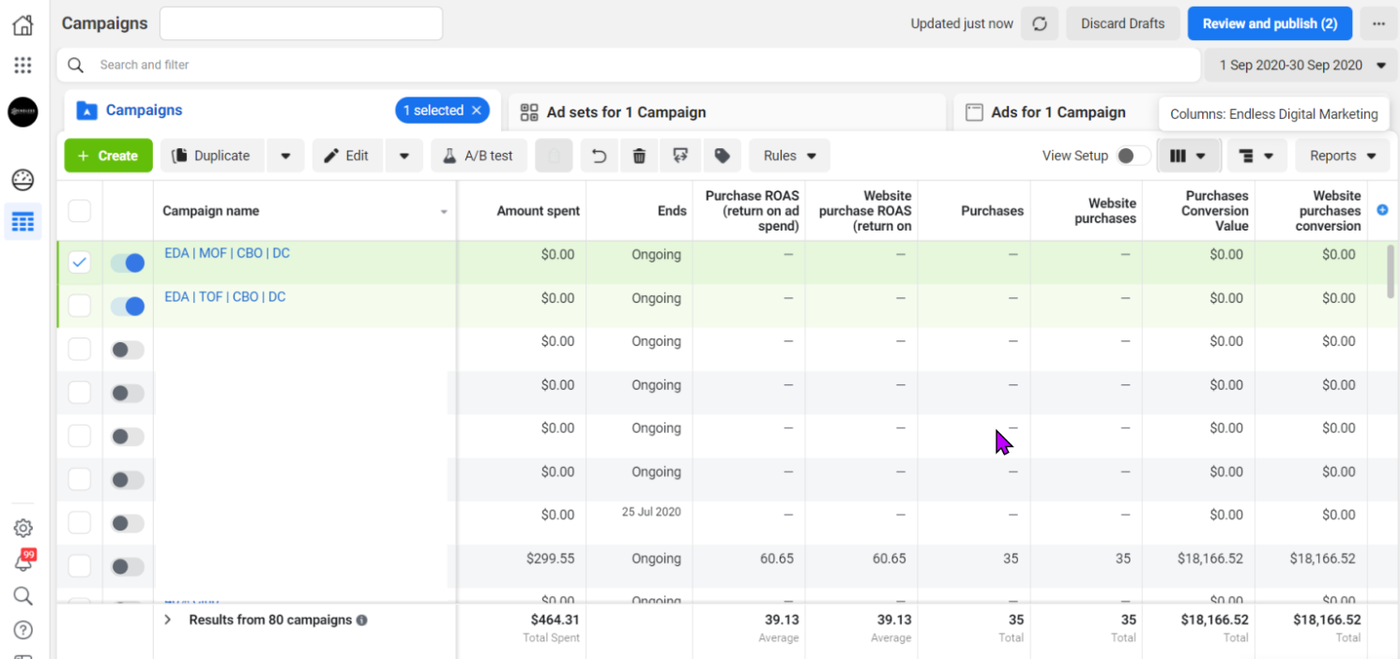Screen dimensions: 1400x659
Task: Toggle on the campaign ending 25 Jul 2020
Action: pyautogui.click(x=128, y=523)
